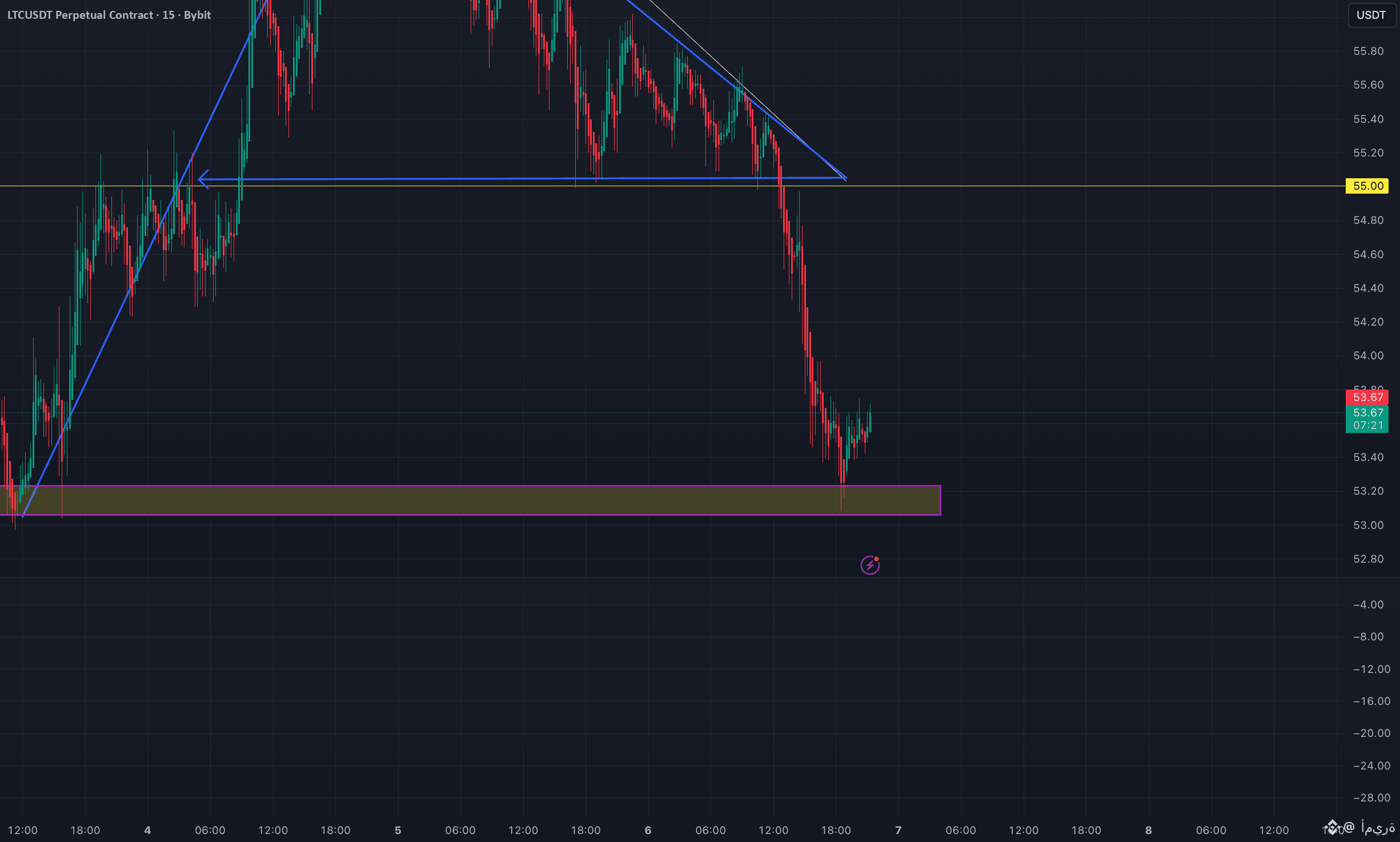This screenshot has width=1400, height=842.
Task: Click the green 53.67 countdown price label
Action: pos(1367,419)
